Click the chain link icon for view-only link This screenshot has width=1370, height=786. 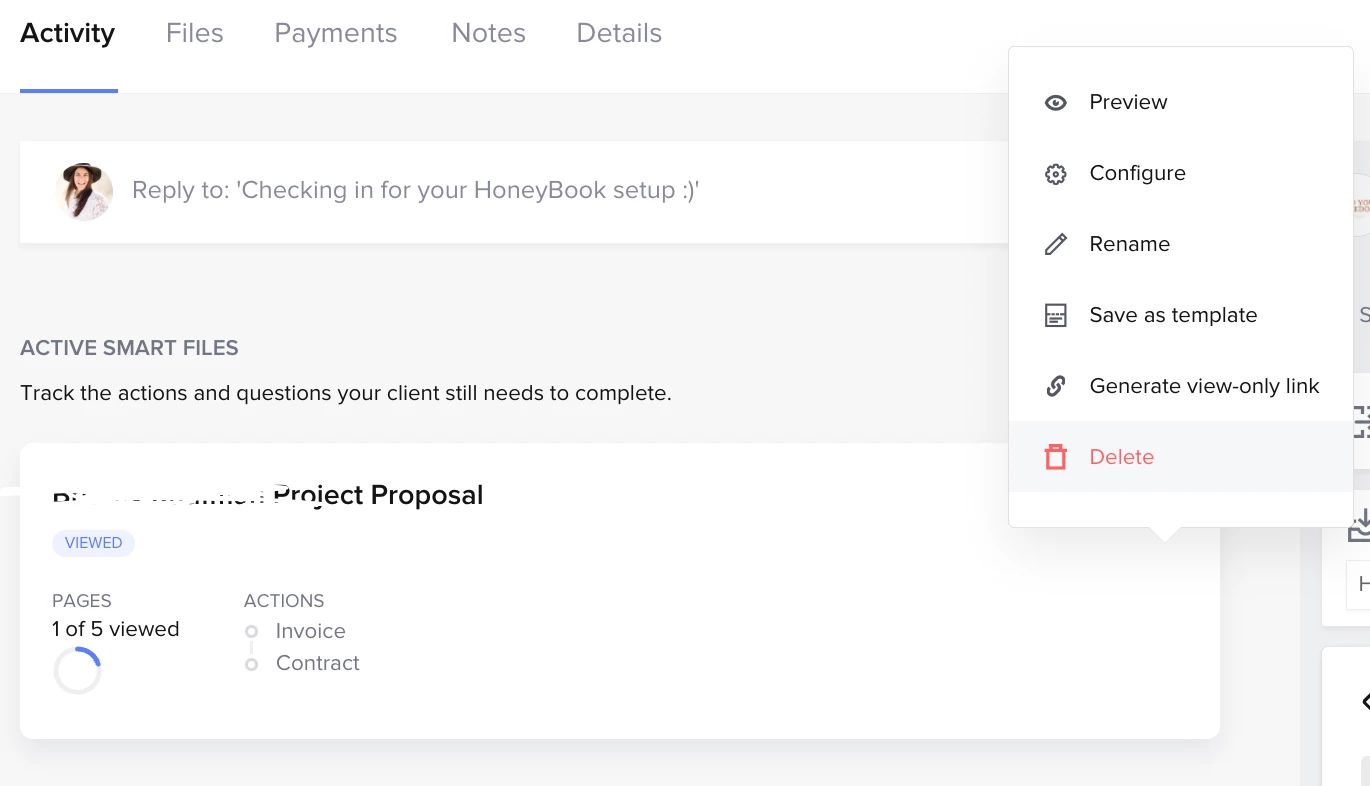[x=1055, y=387]
